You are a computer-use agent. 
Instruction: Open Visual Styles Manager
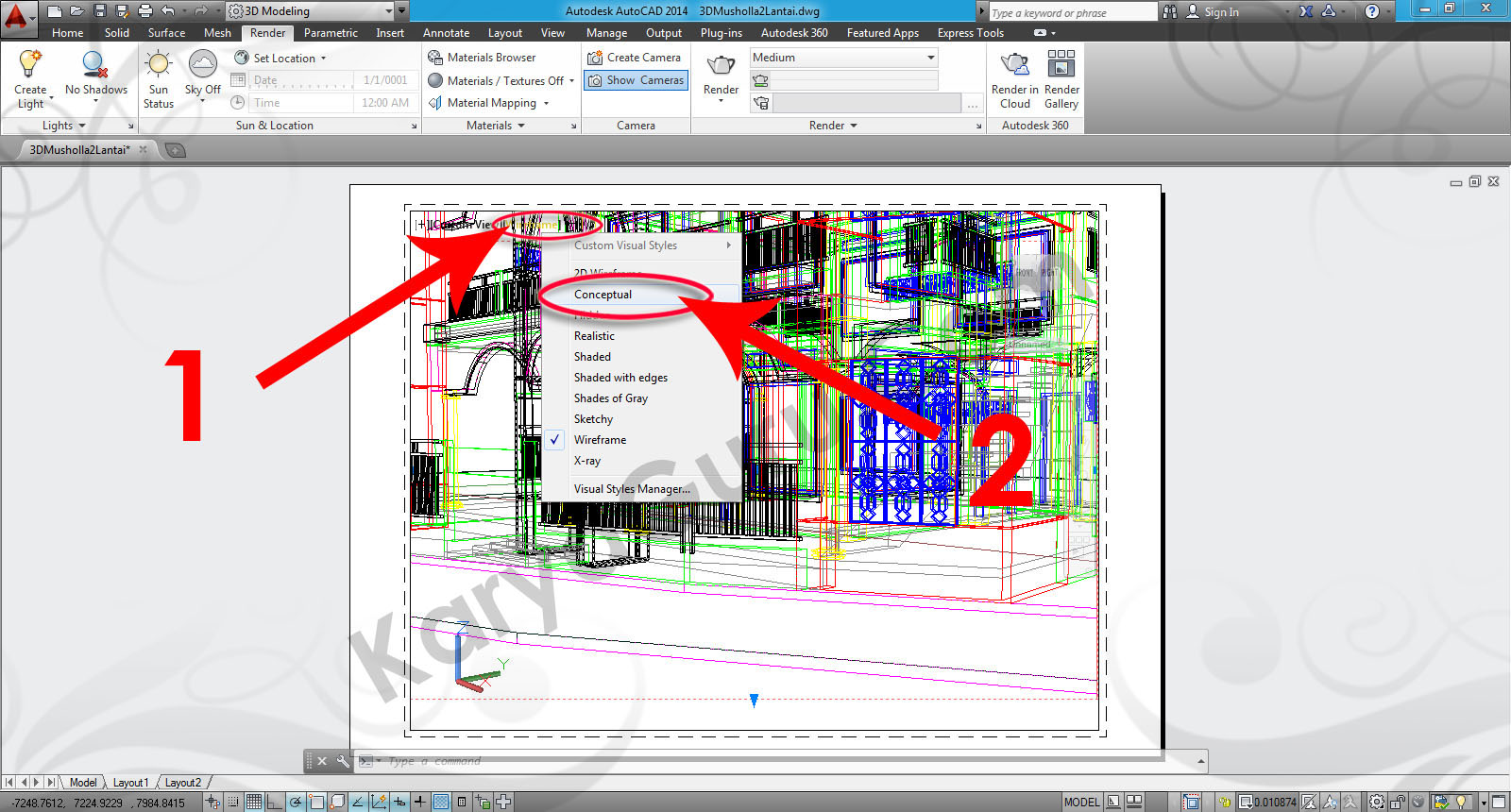[632, 489]
